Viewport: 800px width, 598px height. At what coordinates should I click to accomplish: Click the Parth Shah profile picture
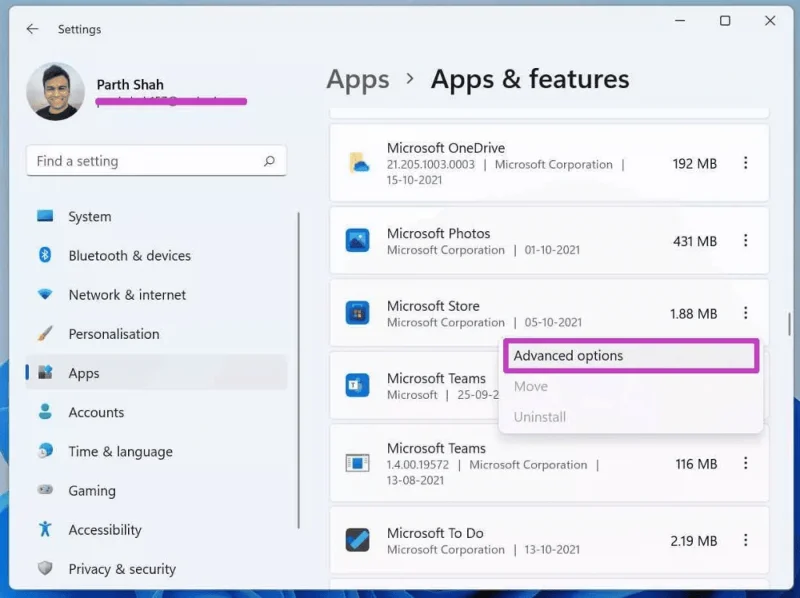coord(56,91)
